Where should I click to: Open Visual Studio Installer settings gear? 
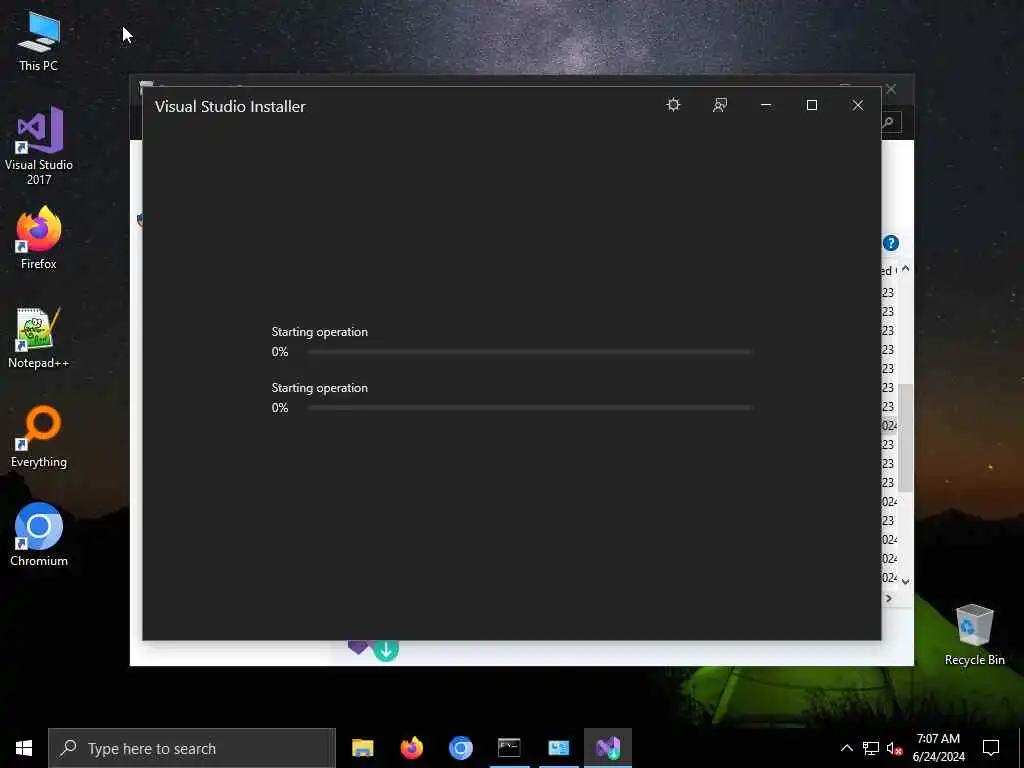[x=673, y=105]
